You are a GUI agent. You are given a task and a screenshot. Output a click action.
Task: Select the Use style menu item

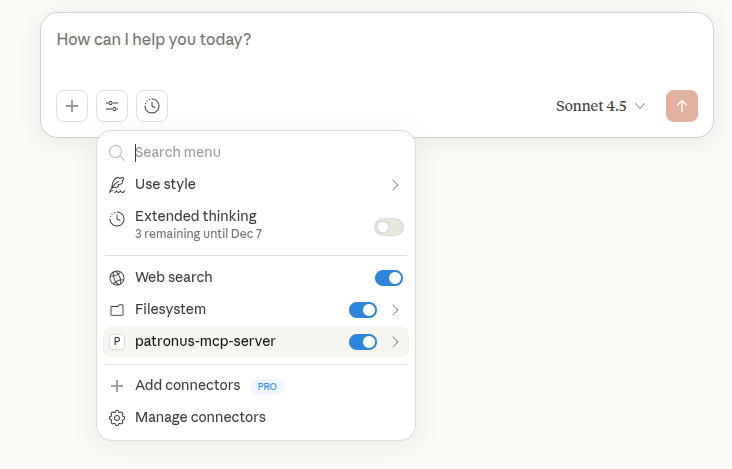pyautogui.click(x=256, y=185)
